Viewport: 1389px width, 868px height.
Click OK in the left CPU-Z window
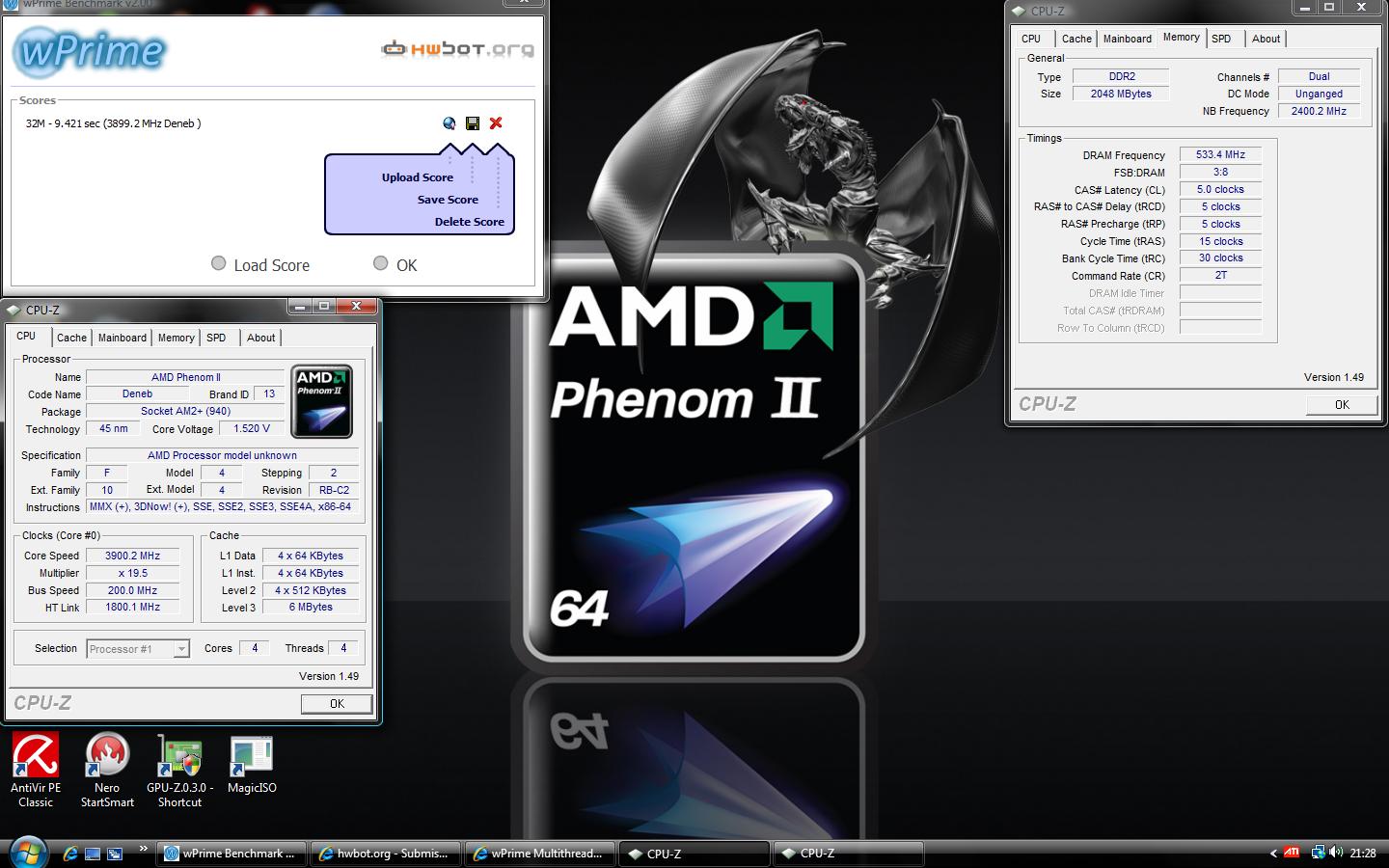tap(337, 703)
